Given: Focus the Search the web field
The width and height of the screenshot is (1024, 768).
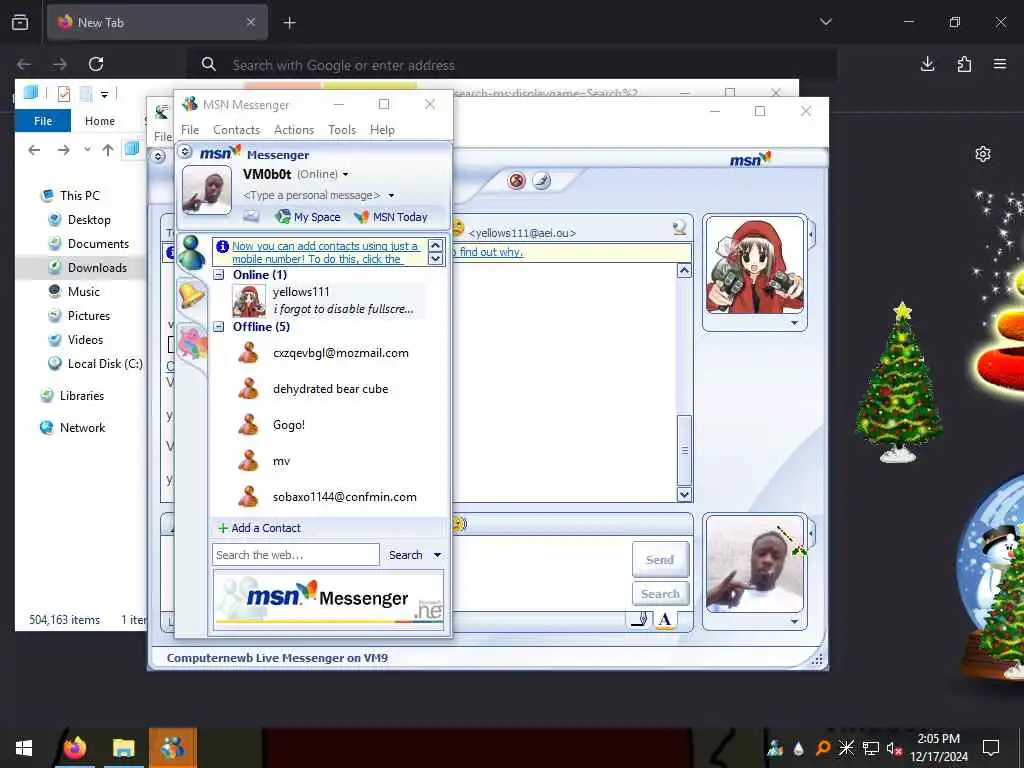Looking at the screenshot, I should click(x=295, y=554).
